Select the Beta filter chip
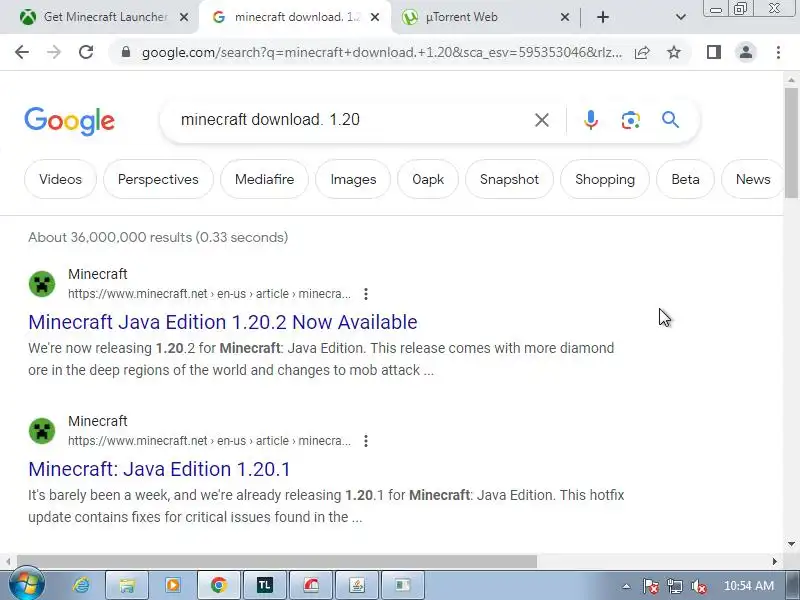Image resolution: width=800 pixels, height=600 pixels. (x=685, y=179)
